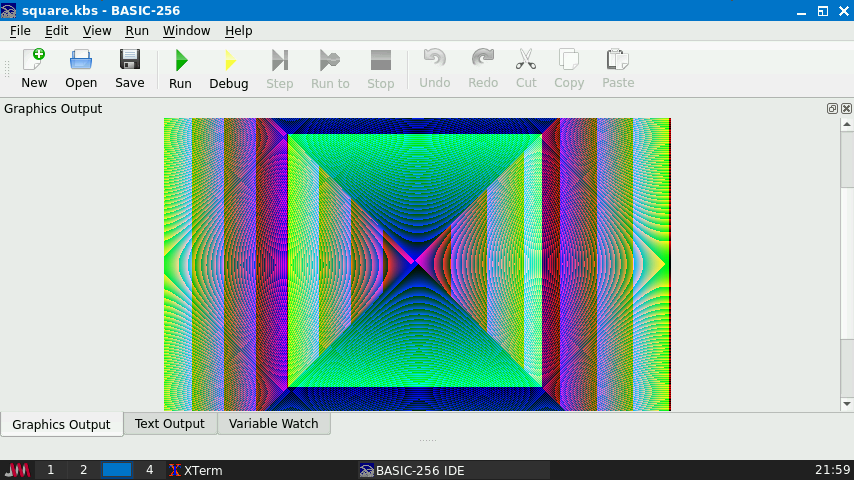The height and width of the screenshot is (480, 854).
Task: Close the Graphics Output panel
Action: tap(846, 109)
